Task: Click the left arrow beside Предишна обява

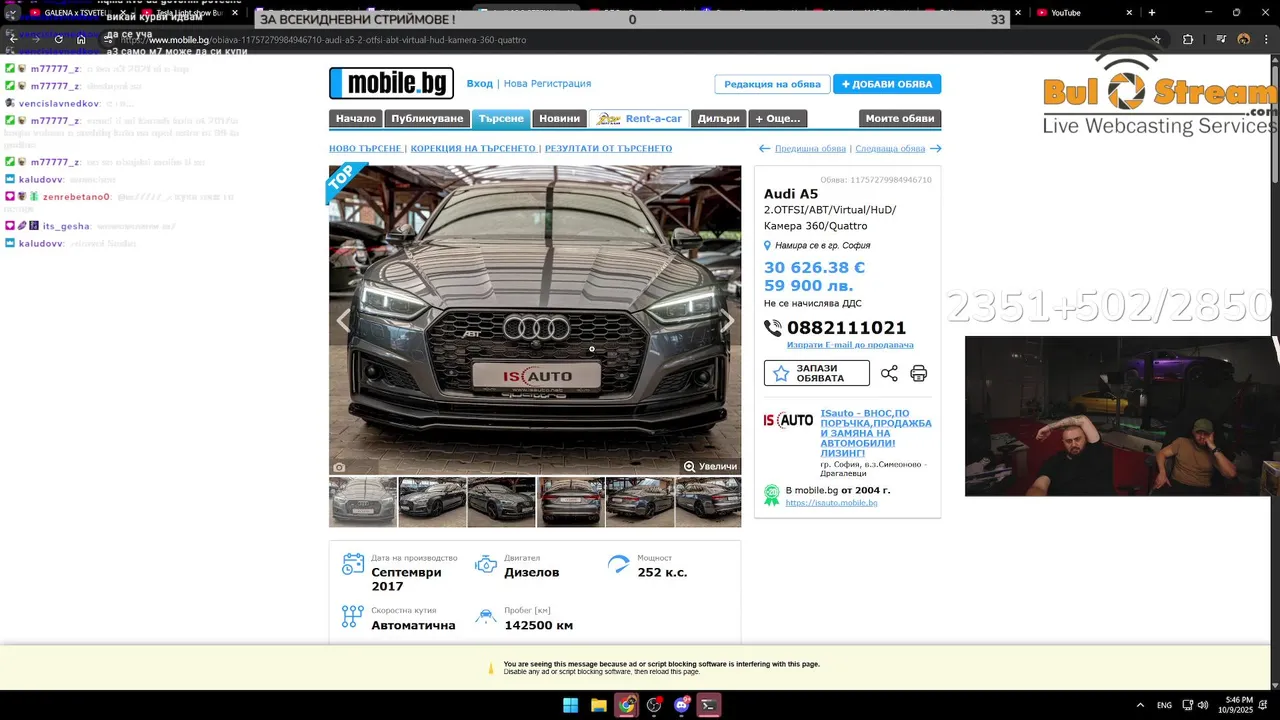Action: tap(765, 148)
